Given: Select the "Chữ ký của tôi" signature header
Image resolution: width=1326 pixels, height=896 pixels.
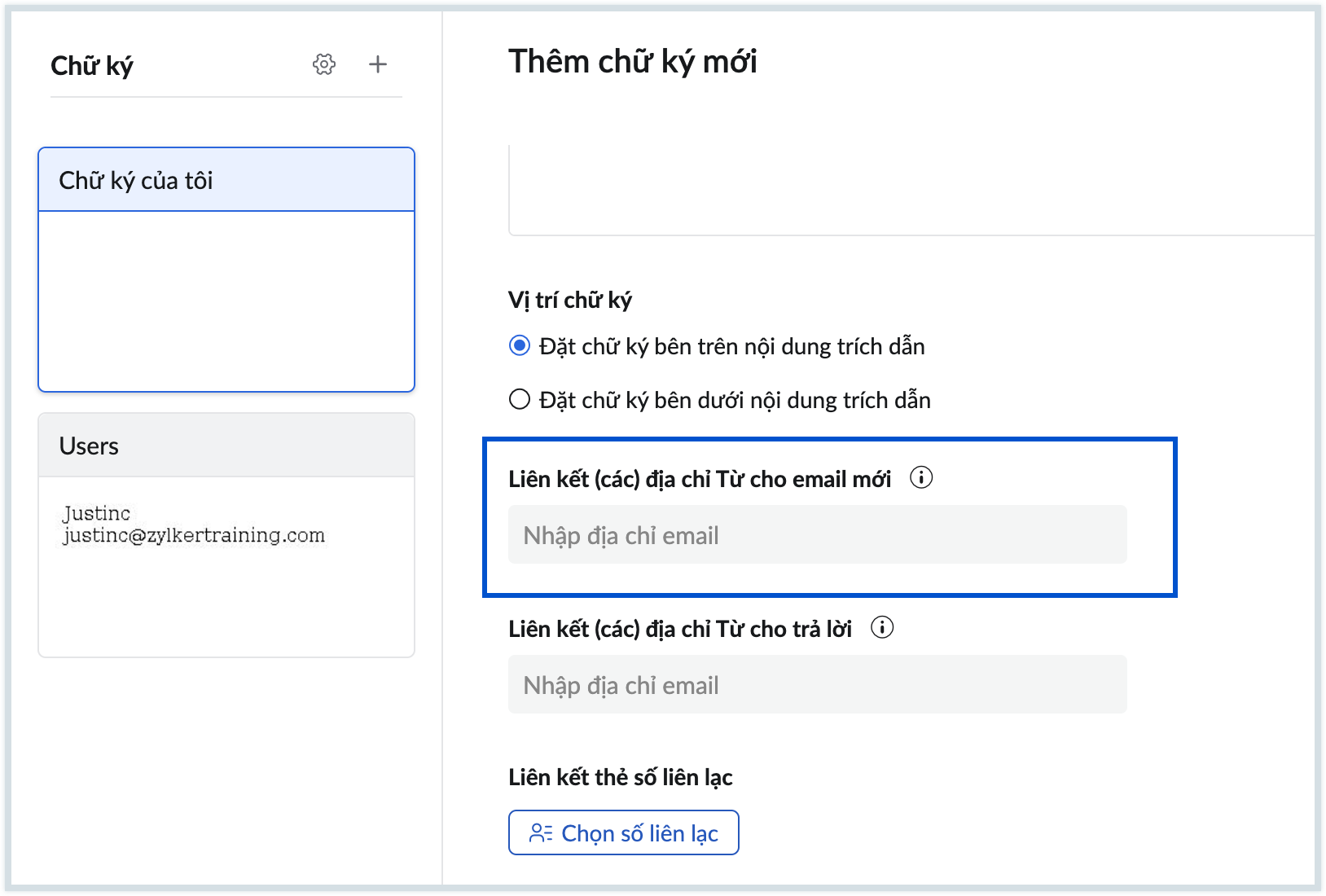Looking at the screenshot, I should (226, 180).
